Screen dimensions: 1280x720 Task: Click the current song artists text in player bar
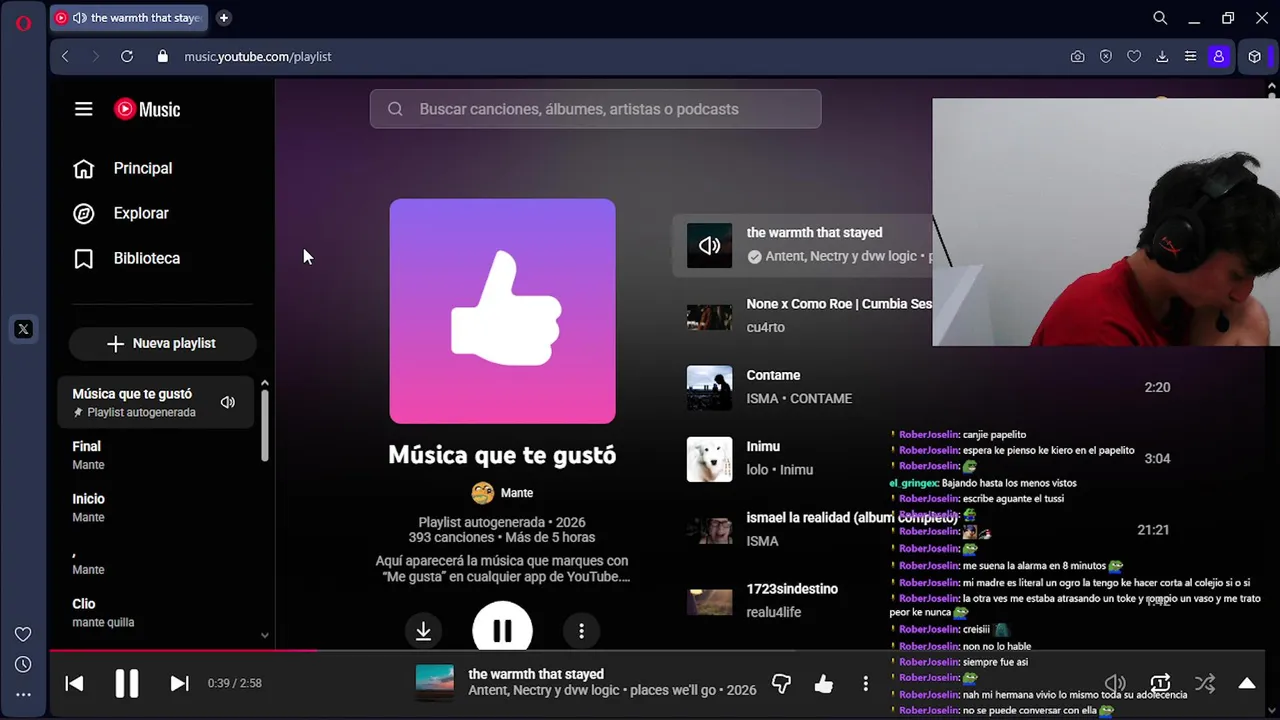pos(544,691)
